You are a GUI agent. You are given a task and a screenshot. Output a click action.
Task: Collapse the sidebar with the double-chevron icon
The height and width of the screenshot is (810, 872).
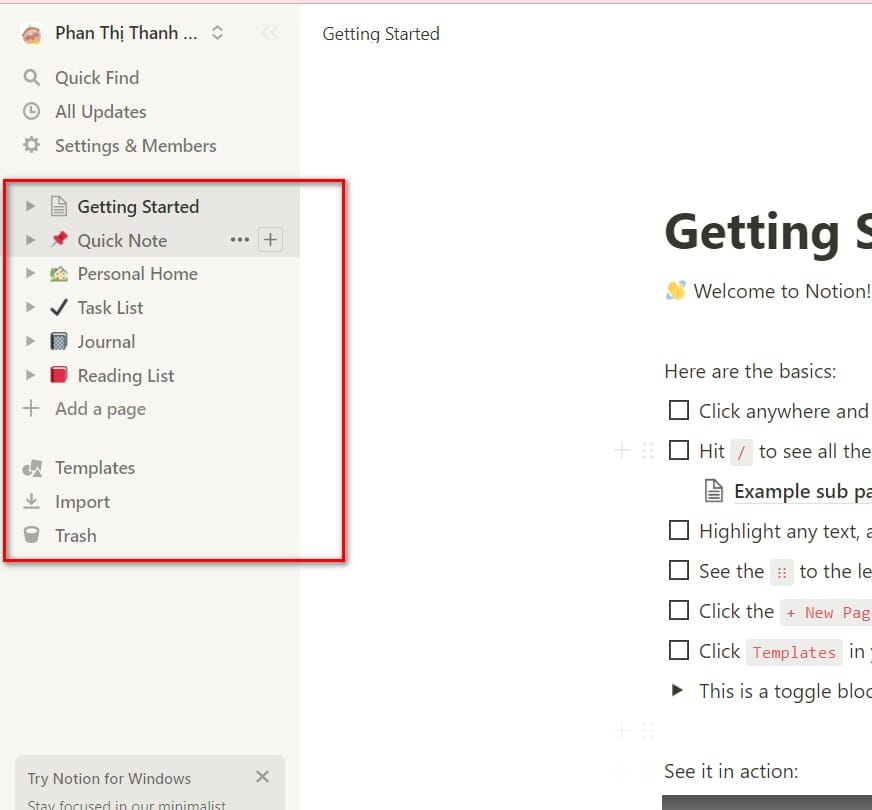[x=270, y=33]
